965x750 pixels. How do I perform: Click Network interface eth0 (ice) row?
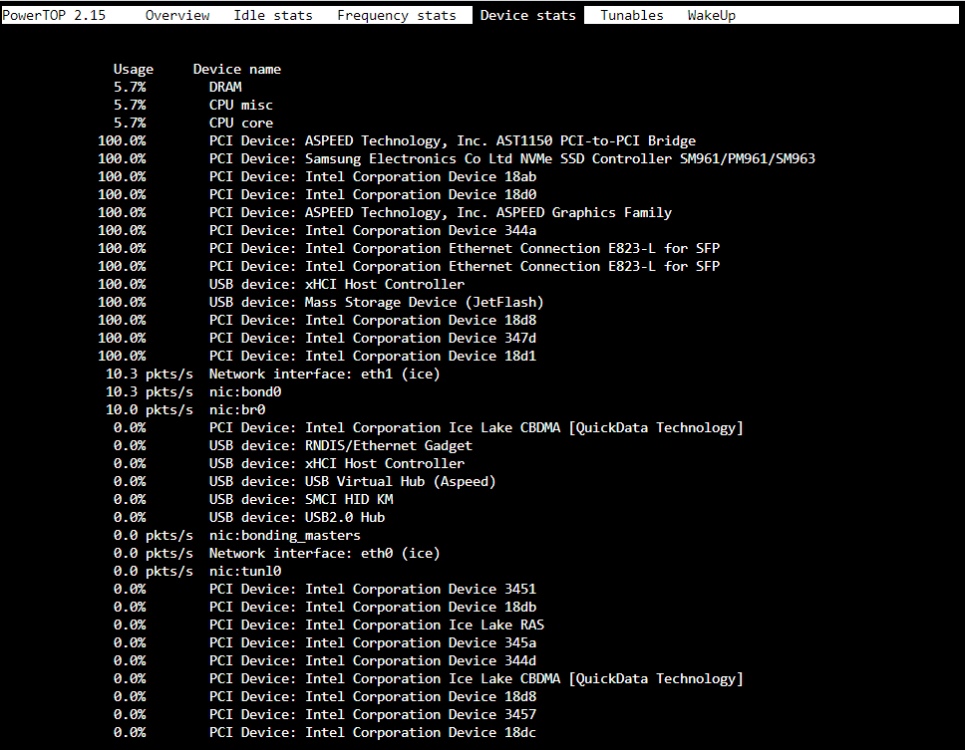pos(277,553)
